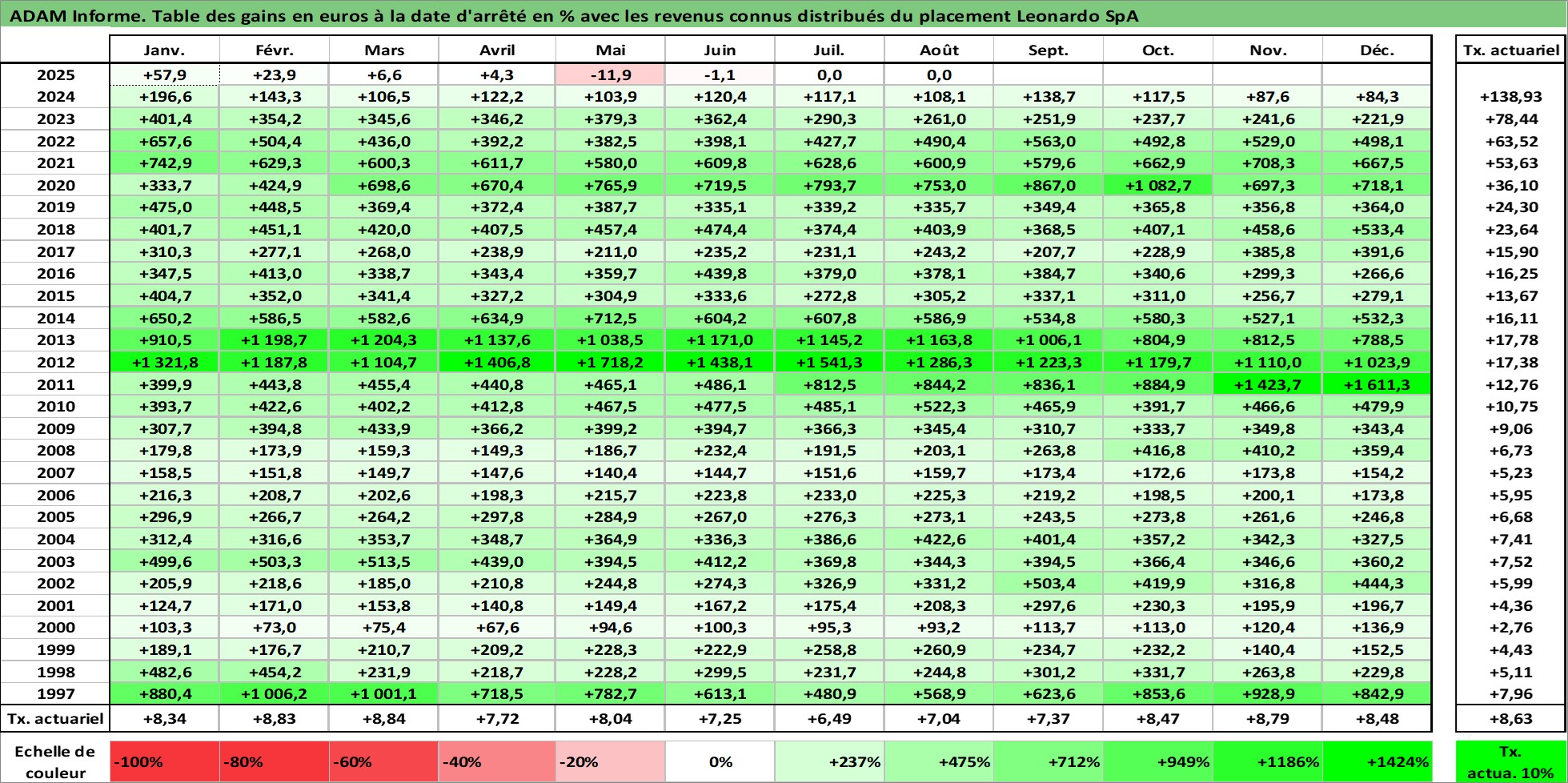The width and height of the screenshot is (1568, 783).
Task: Select cell +138,93 actuarial rate for 2024
Action: click(1511, 96)
